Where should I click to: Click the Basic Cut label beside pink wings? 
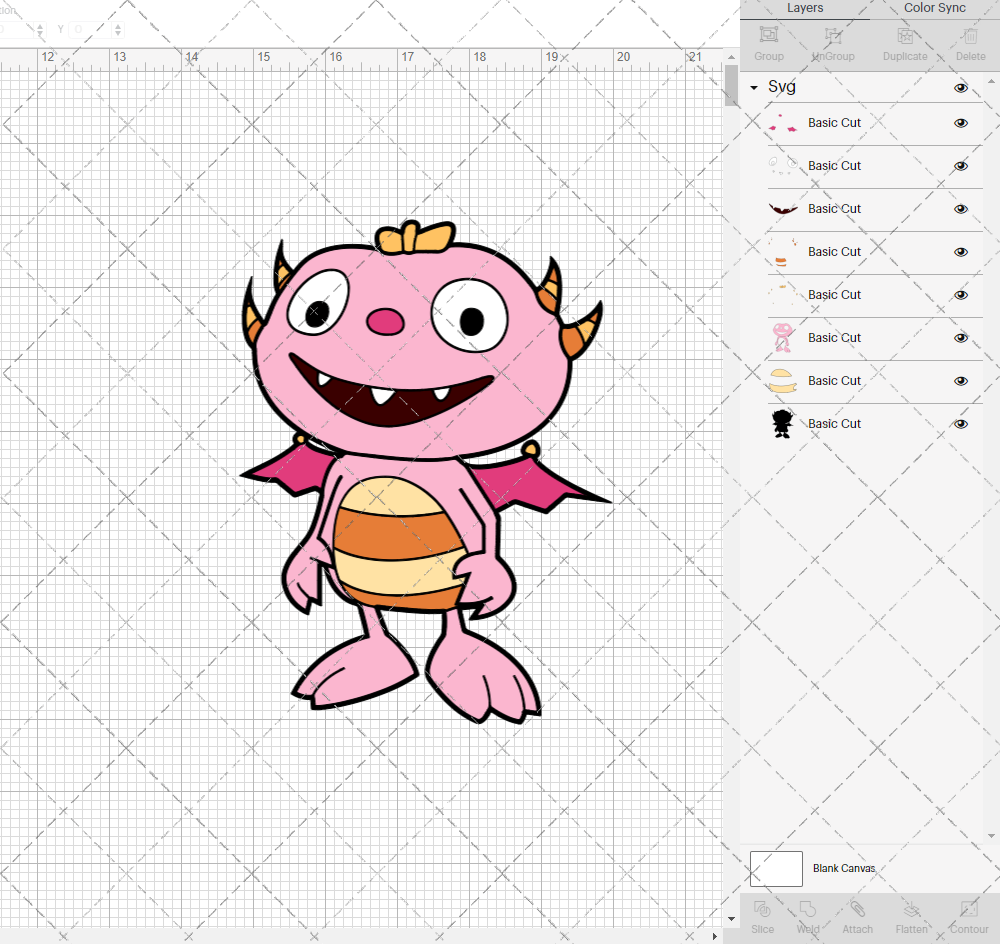click(834, 123)
